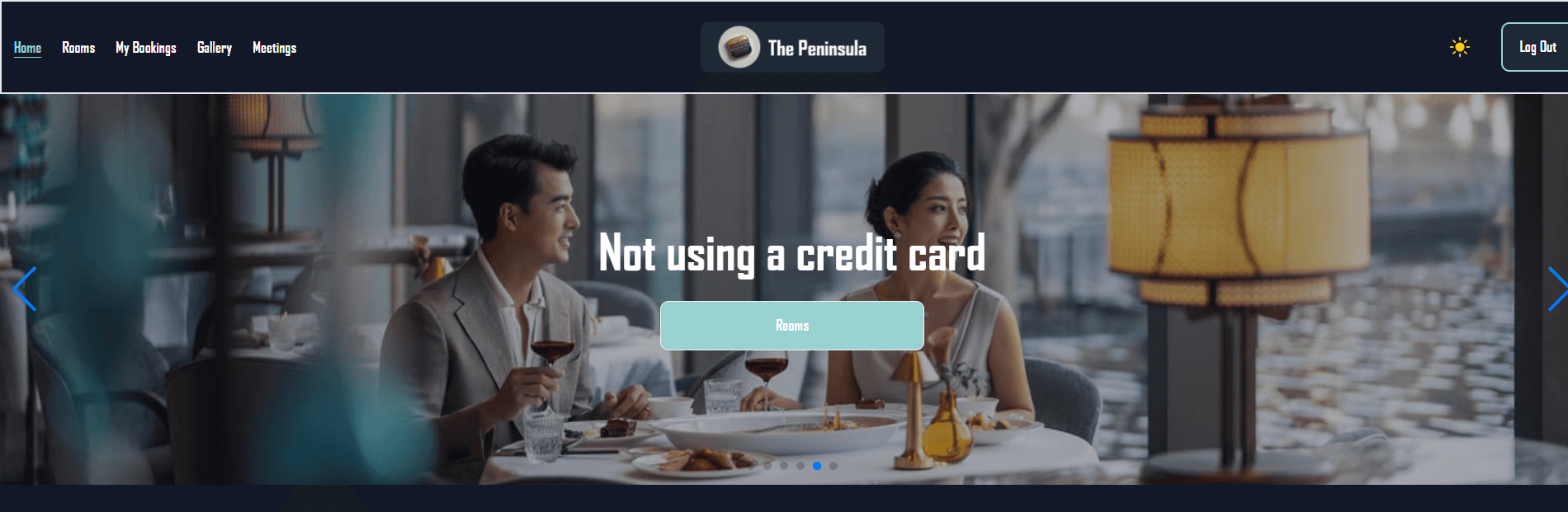This screenshot has height=512, width=1568.
Task: Click the teal Rooms button on the banner
Action: (x=792, y=326)
